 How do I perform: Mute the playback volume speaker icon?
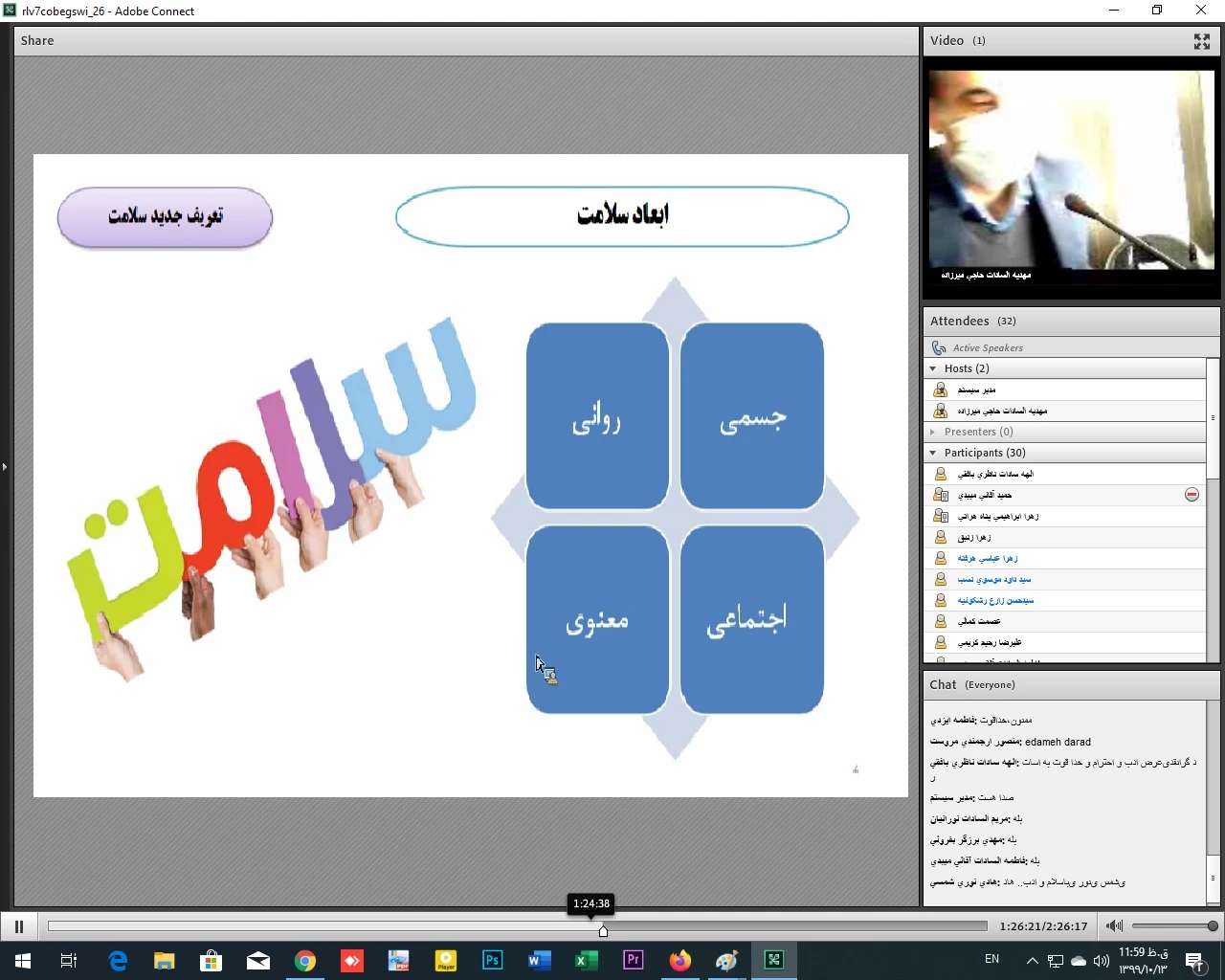tap(1114, 926)
